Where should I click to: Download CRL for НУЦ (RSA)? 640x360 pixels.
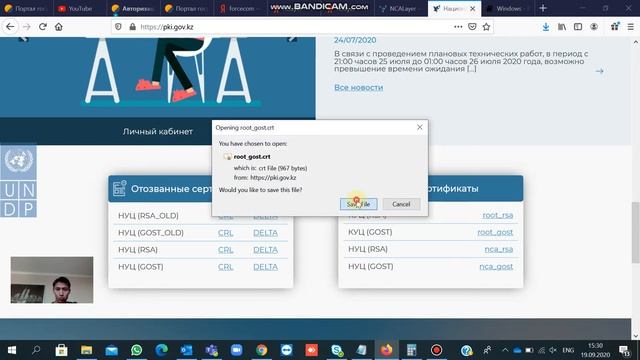point(225,250)
